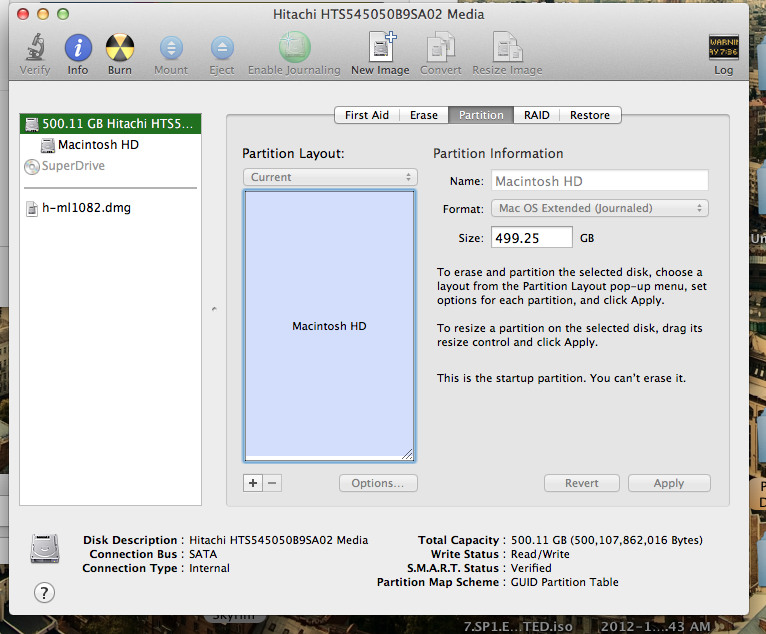Add a partition with plus button

[x=253, y=483]
